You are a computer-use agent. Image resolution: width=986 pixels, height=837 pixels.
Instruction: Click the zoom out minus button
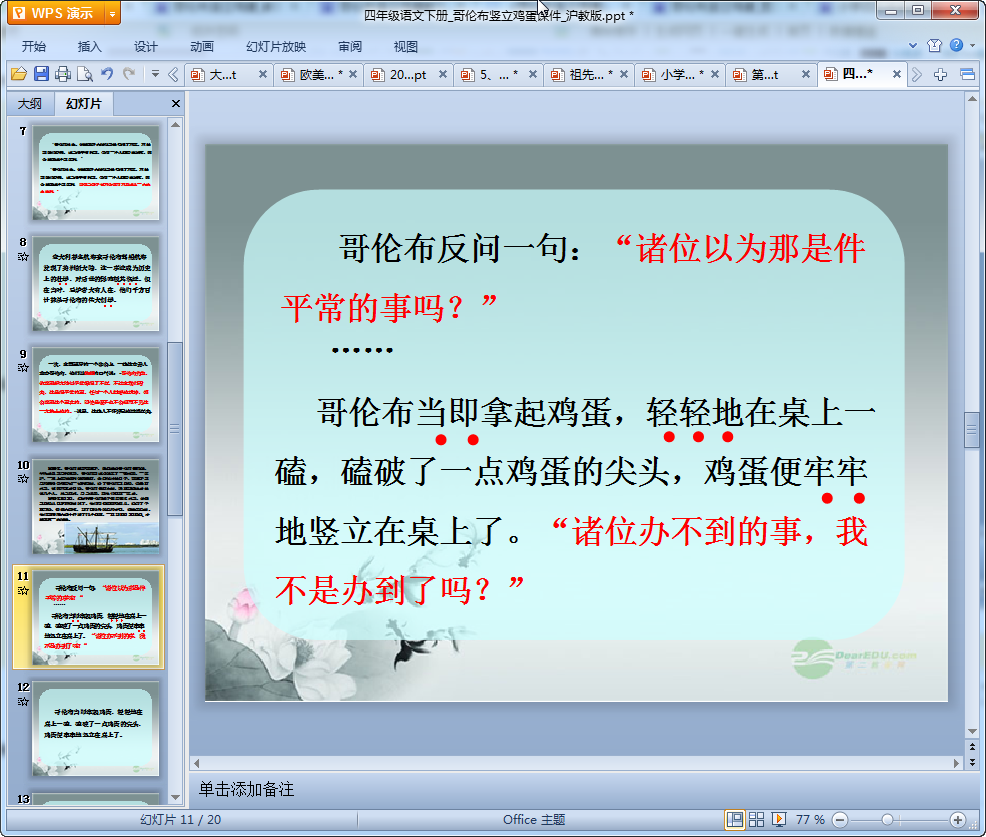839,820
